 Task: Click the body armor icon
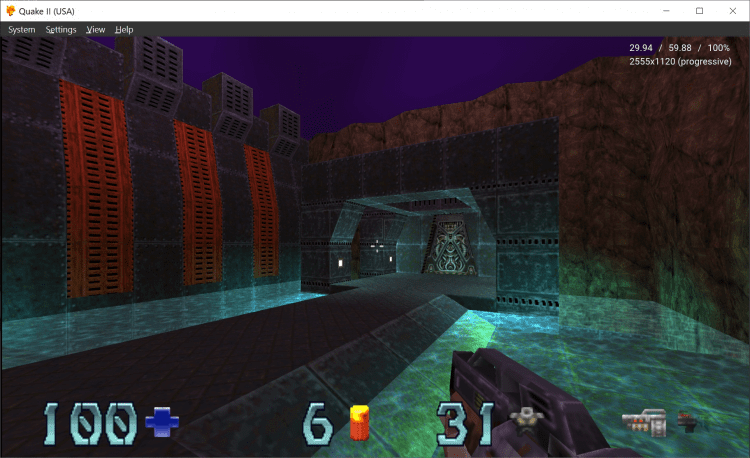coord(526,419)
